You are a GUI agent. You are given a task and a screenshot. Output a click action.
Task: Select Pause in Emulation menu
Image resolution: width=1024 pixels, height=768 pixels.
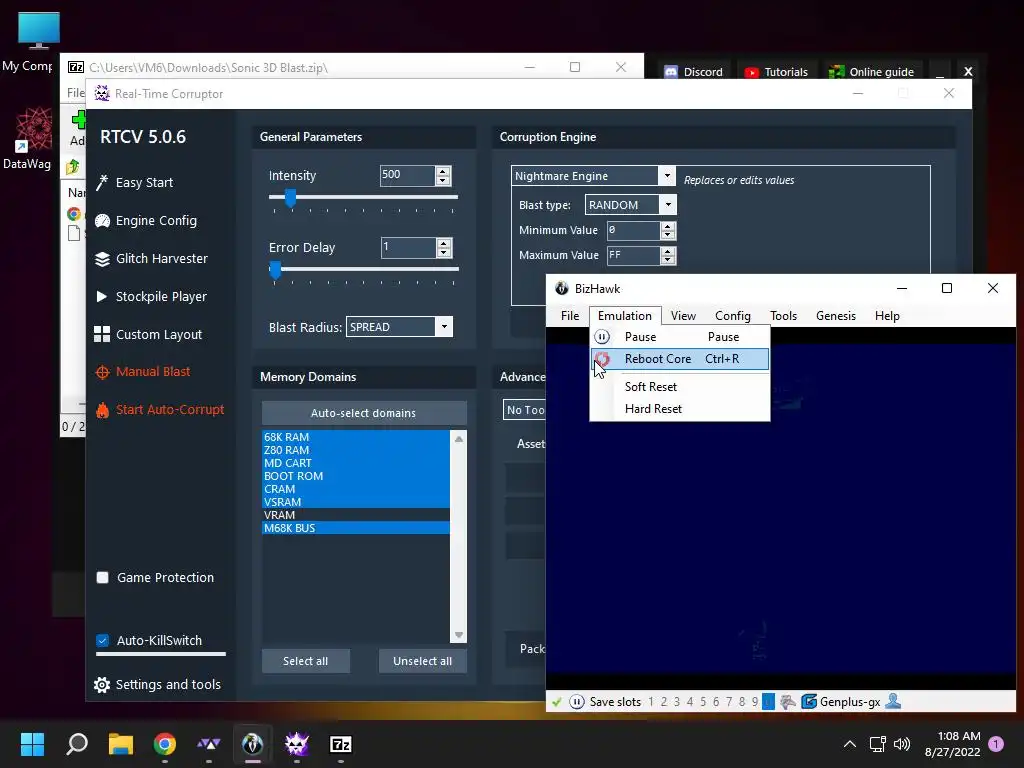[680, 336]
